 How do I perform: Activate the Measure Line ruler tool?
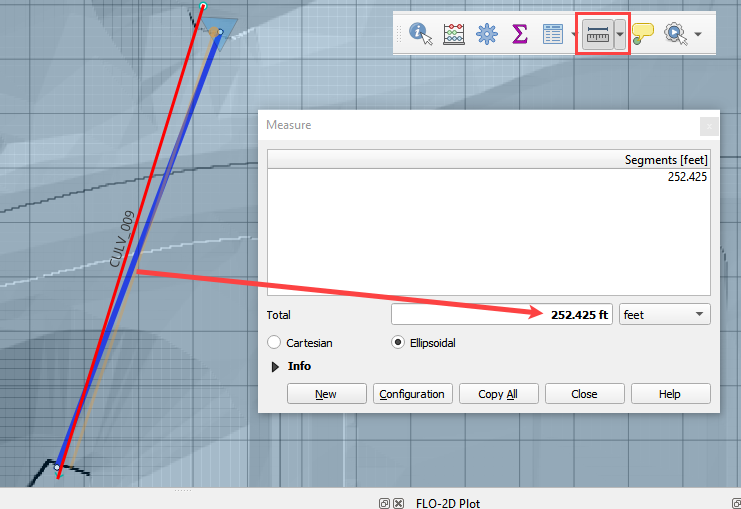coord(597,35)
